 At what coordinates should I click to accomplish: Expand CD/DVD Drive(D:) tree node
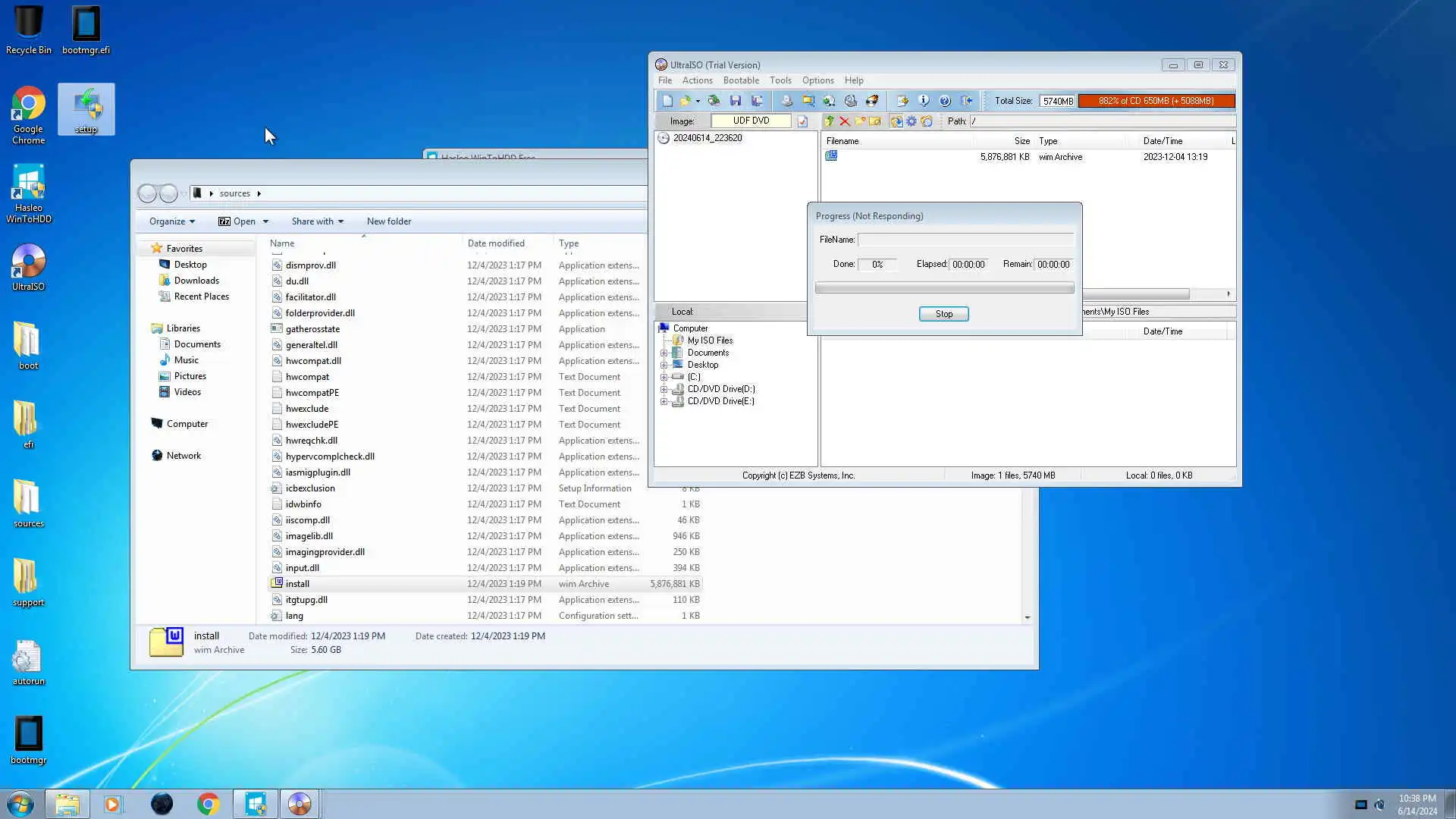pos(664,389)
